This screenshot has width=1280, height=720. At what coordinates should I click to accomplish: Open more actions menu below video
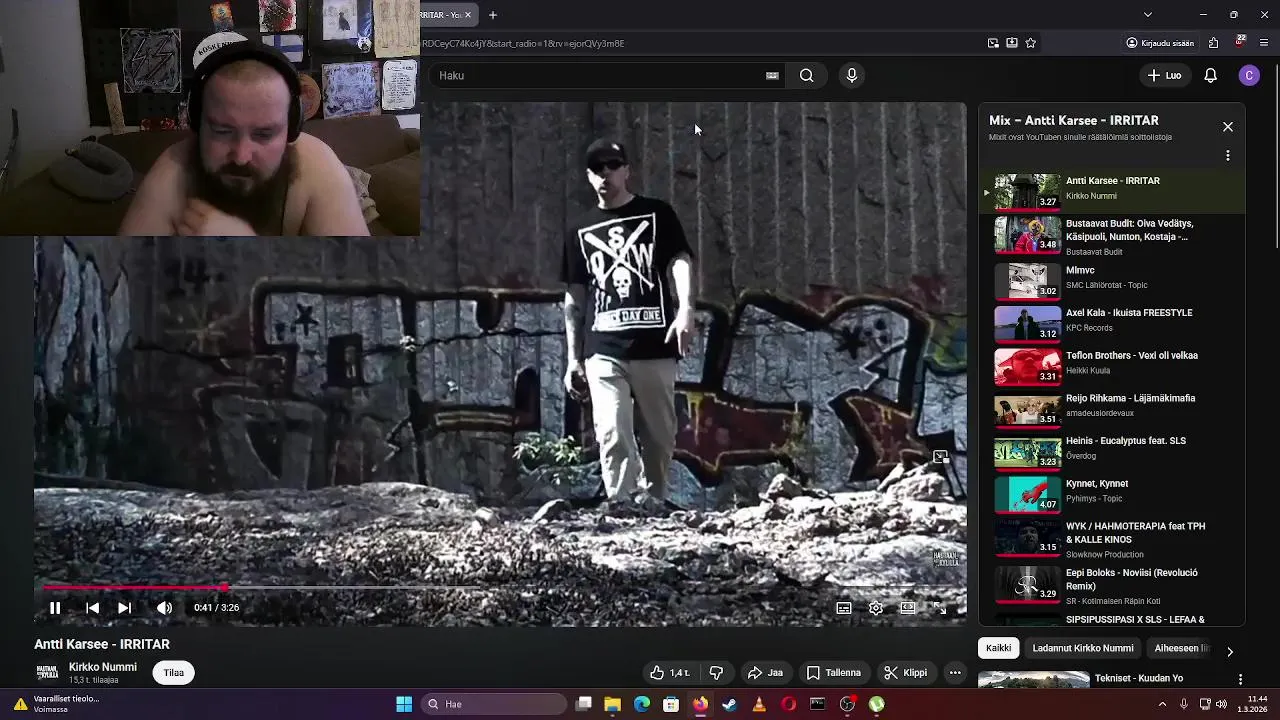tap(955, 673)
